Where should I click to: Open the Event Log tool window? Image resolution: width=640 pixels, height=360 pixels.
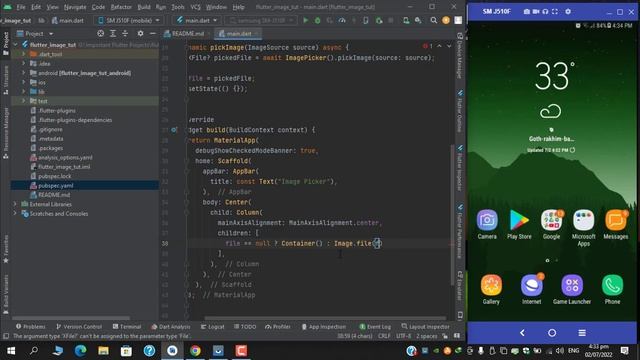(x=375, y=327)
